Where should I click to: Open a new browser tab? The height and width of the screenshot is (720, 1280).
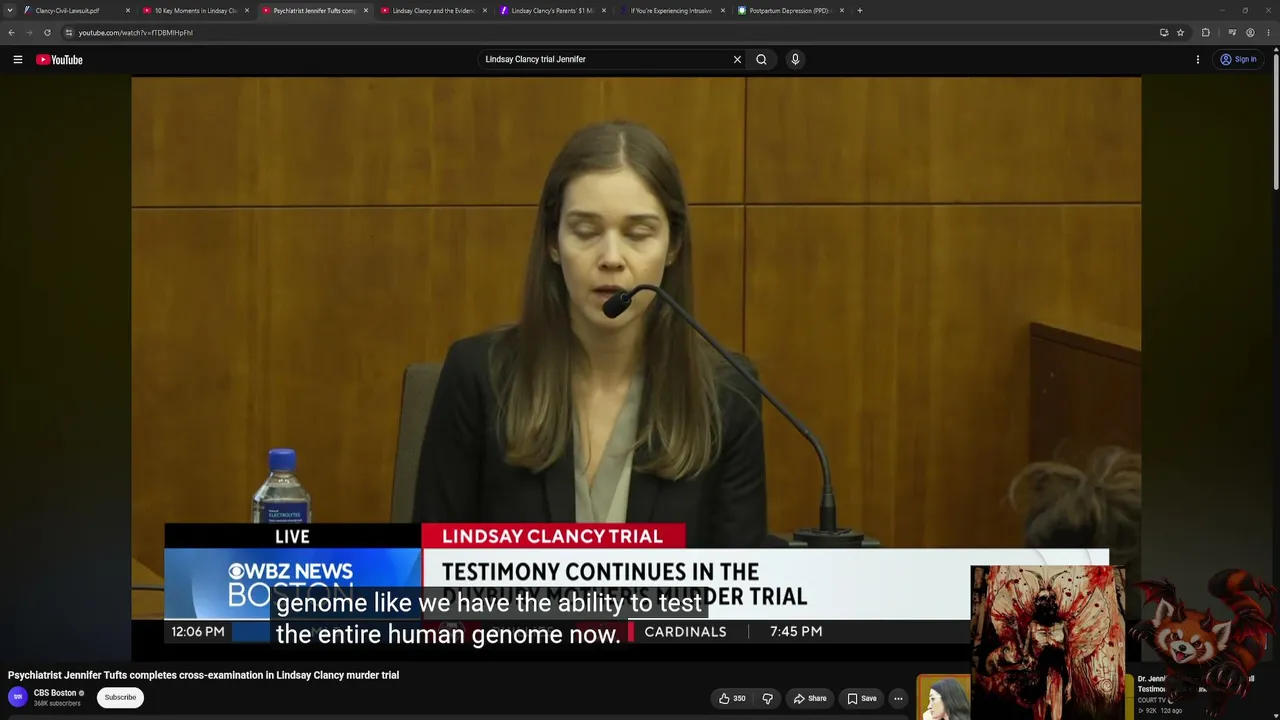(860, 11)
